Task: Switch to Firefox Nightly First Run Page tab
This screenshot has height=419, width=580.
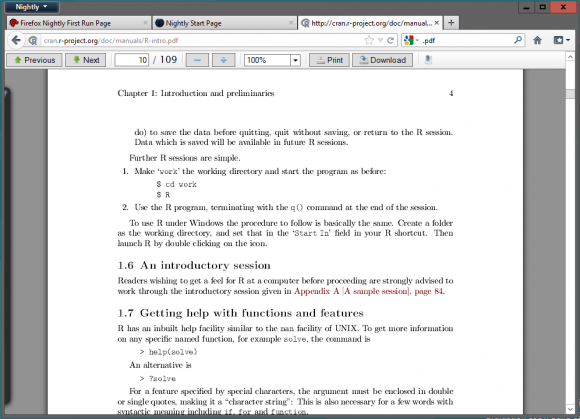Action: (78, 23)
